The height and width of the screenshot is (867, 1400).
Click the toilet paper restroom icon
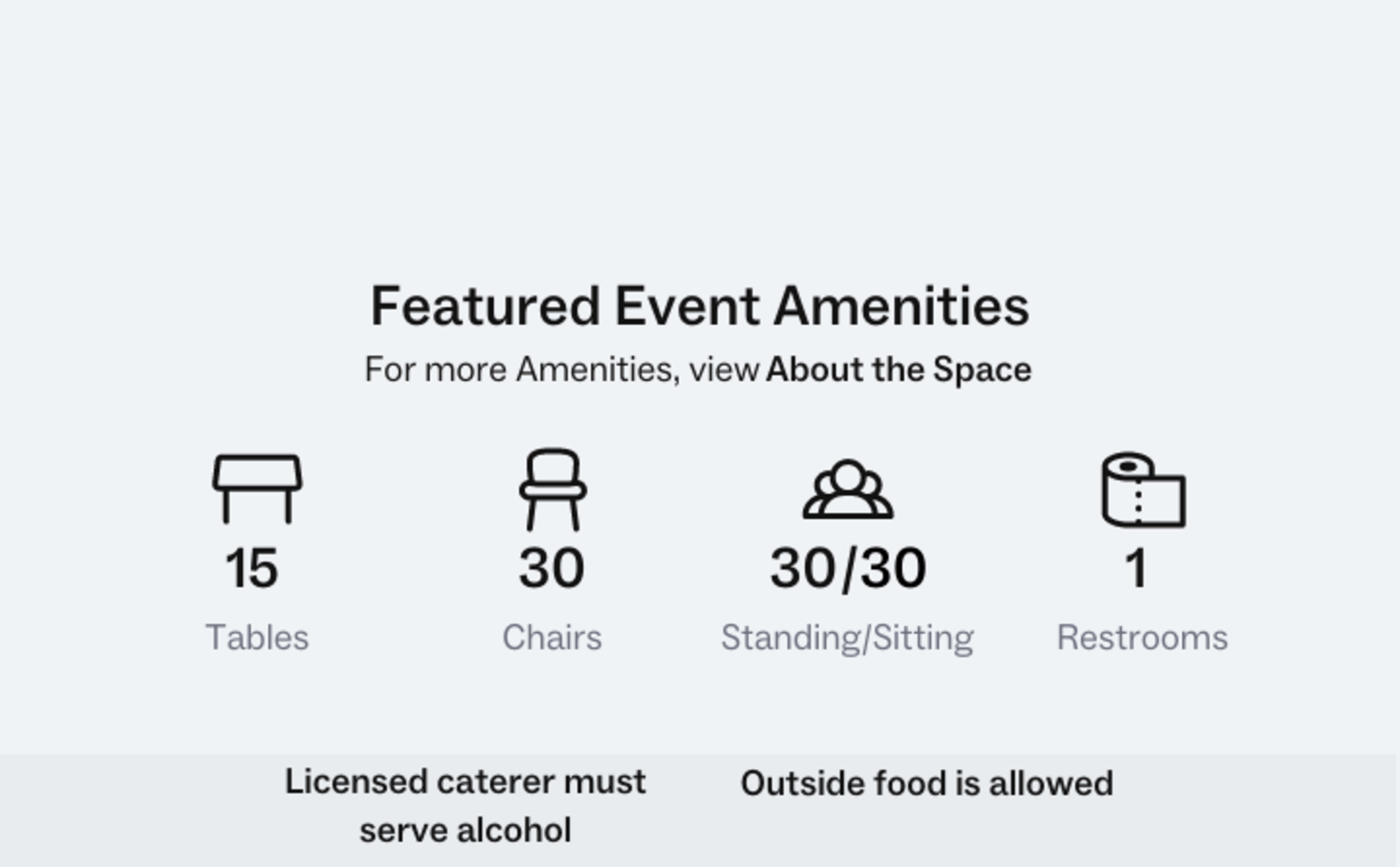coord(1143,489)
